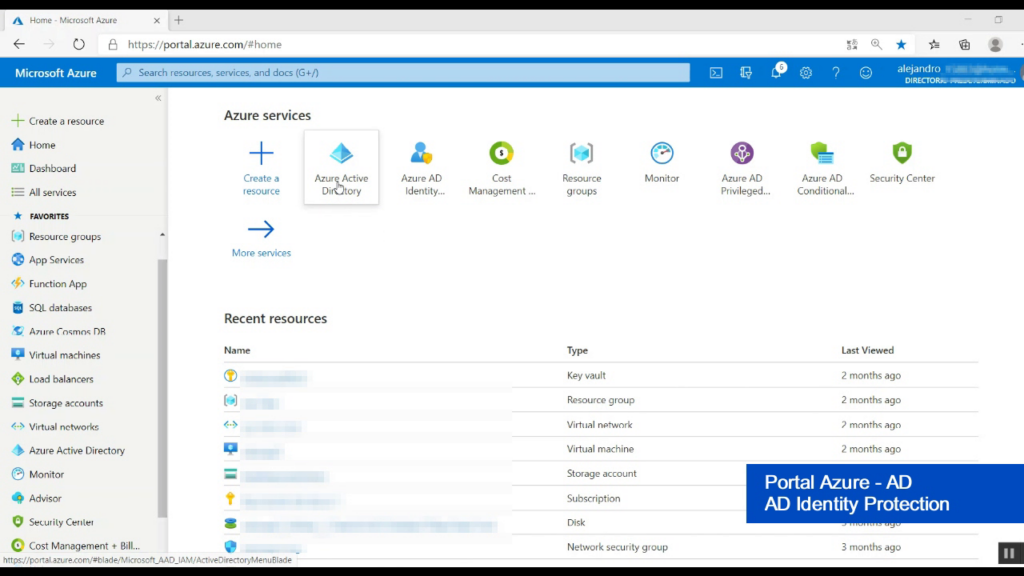View notifications bell
The image size is (1024, 576).
776,72
